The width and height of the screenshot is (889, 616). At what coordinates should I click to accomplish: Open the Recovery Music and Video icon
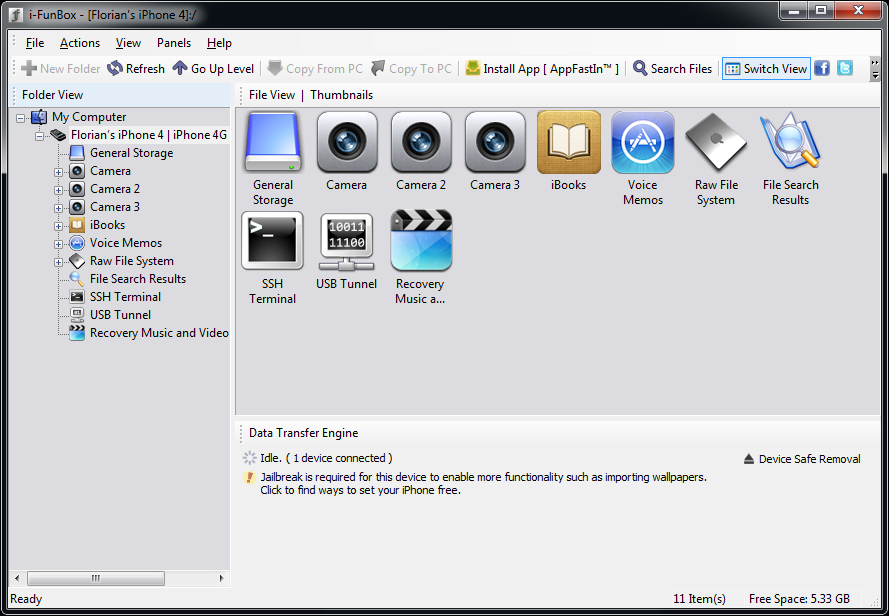(420, 241)
